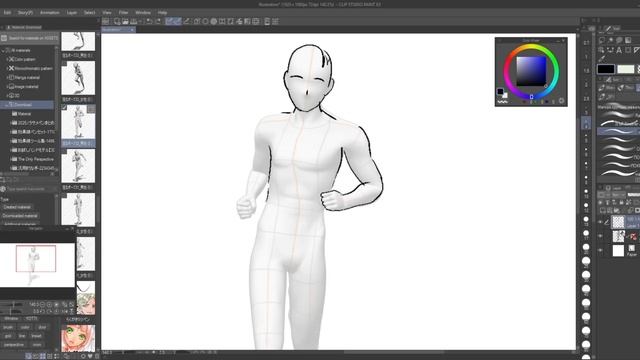Toggle visibility eye of the Paper layer

[x=600, y=250]
